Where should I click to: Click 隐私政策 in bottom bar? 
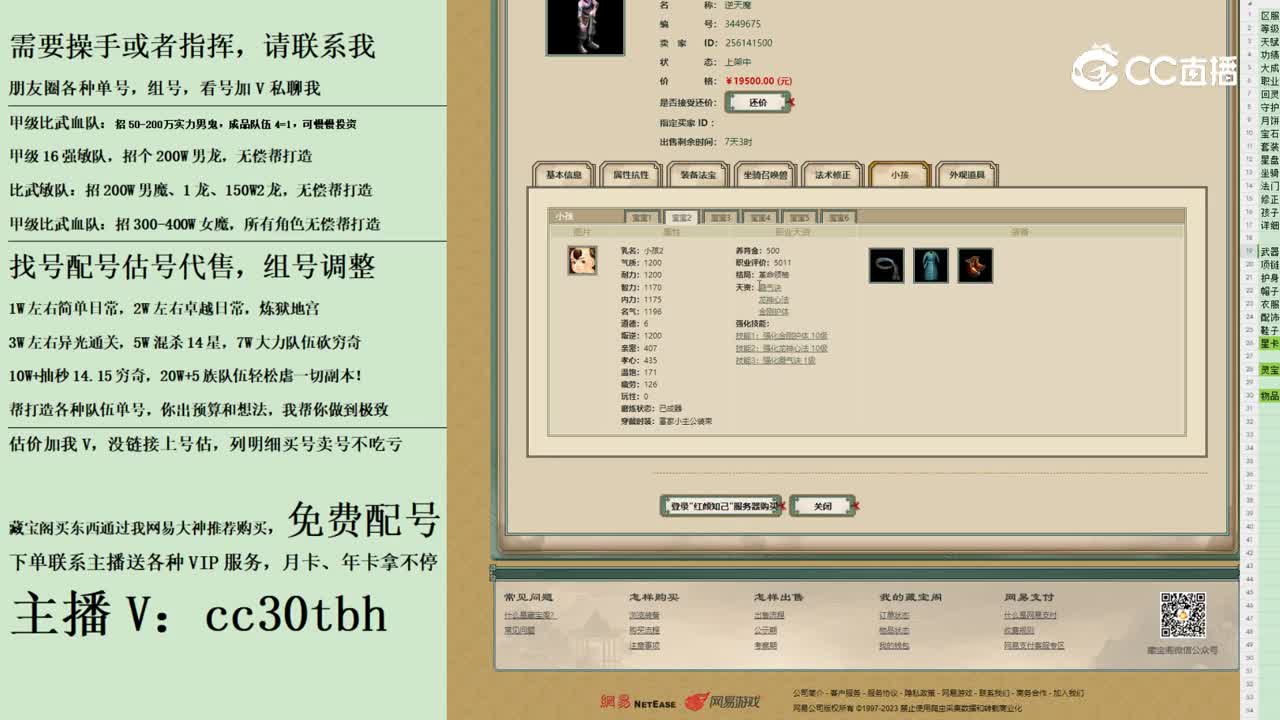(919, 692)
